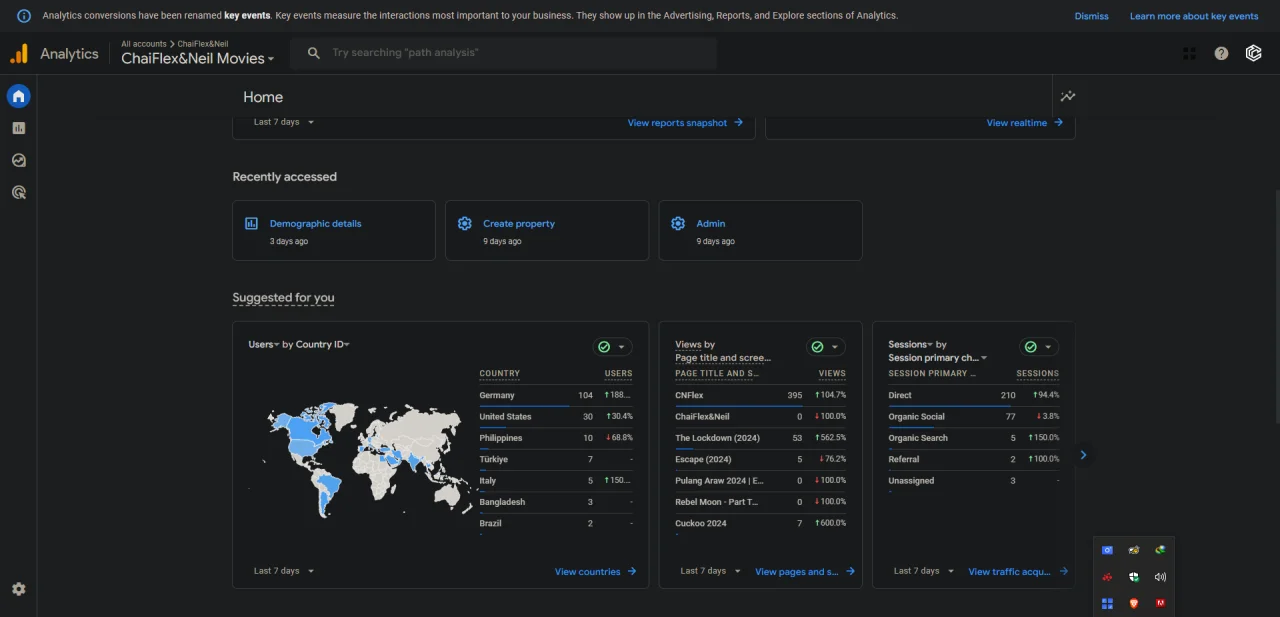This screenshot has height=617, width=1280.
Task: Show next suggested cards with right chevron
Action: (1083, 455)
